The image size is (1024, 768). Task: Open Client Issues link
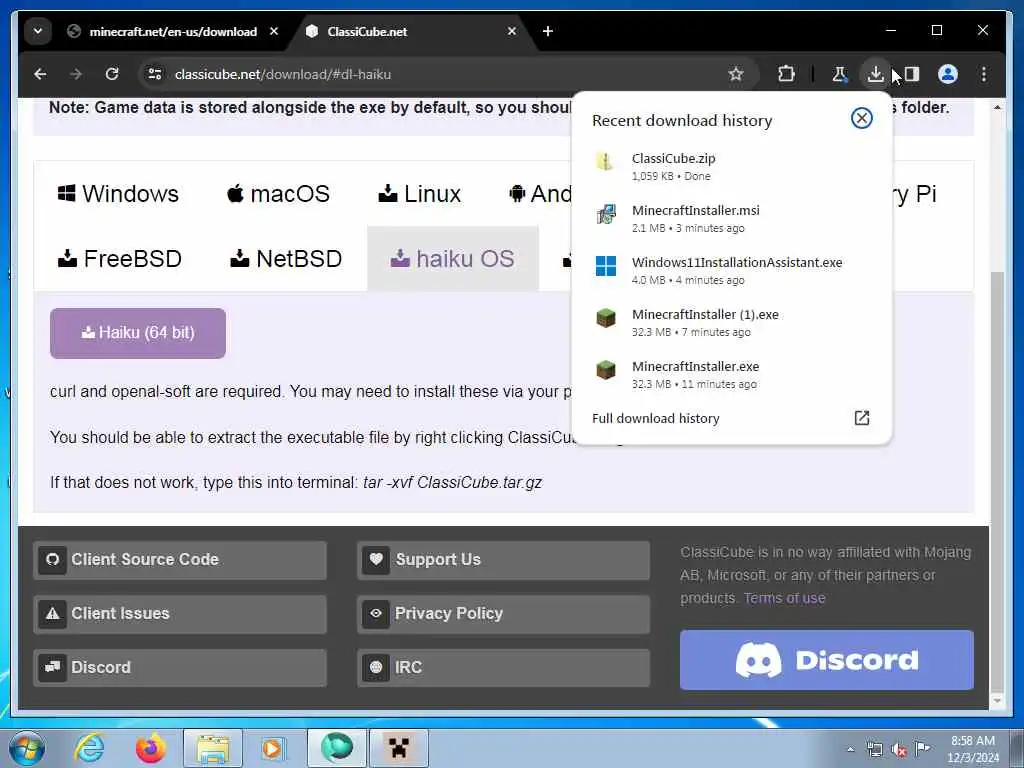pyautogui.click(x=180, y=614)
